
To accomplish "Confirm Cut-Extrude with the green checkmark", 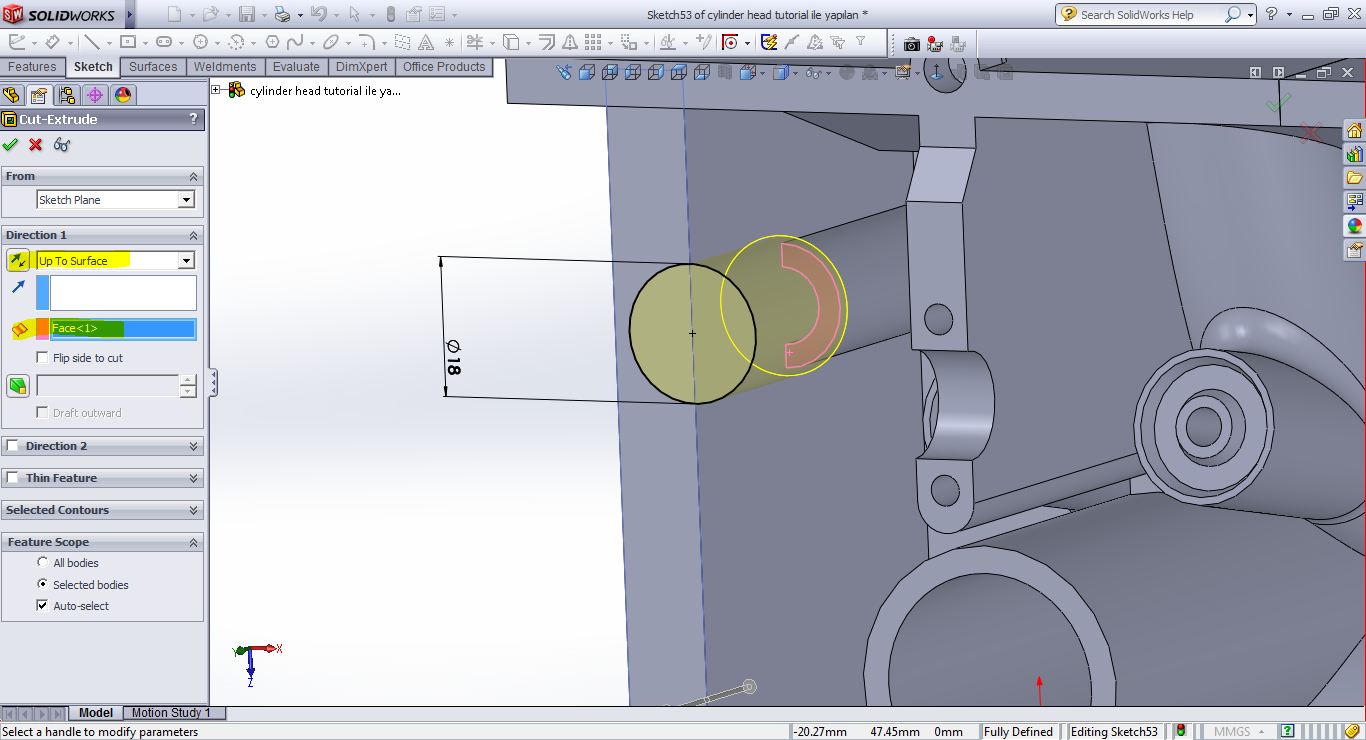I will (x=10, y=145).
